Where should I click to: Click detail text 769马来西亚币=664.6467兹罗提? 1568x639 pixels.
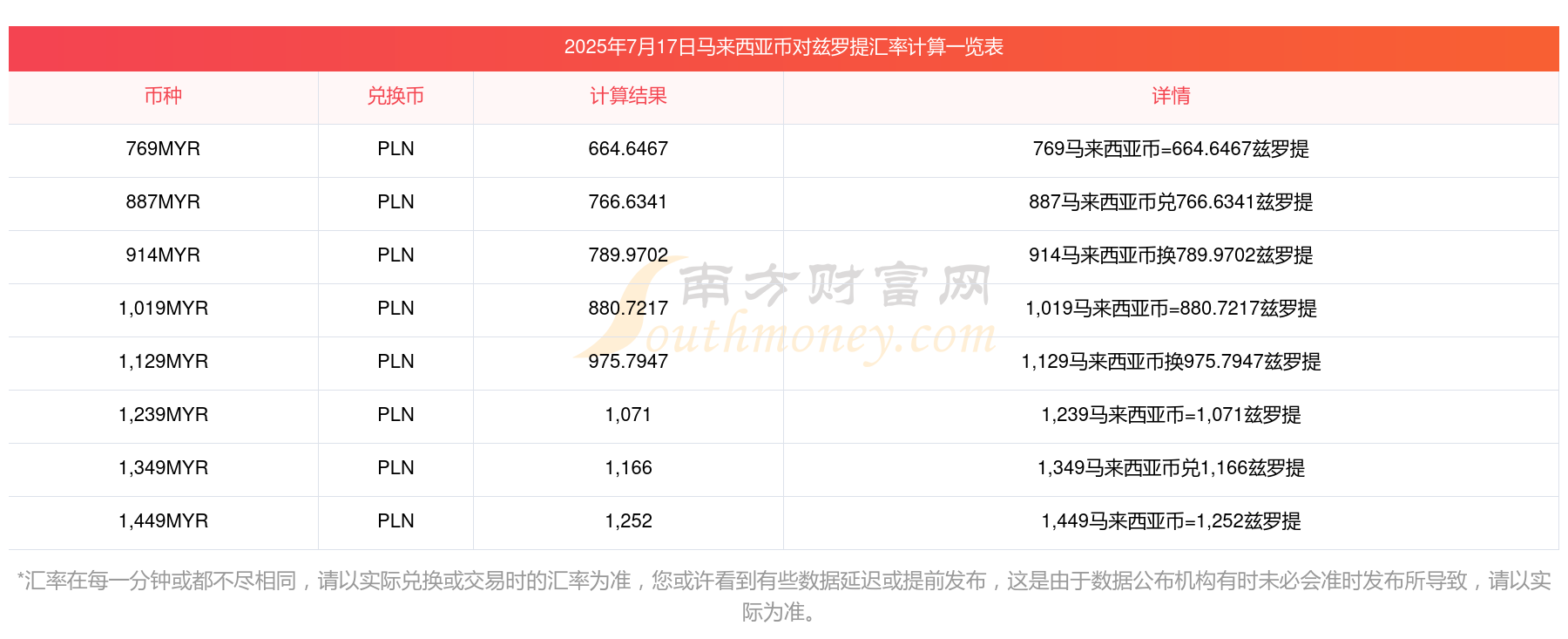(x=1171, y=149)
